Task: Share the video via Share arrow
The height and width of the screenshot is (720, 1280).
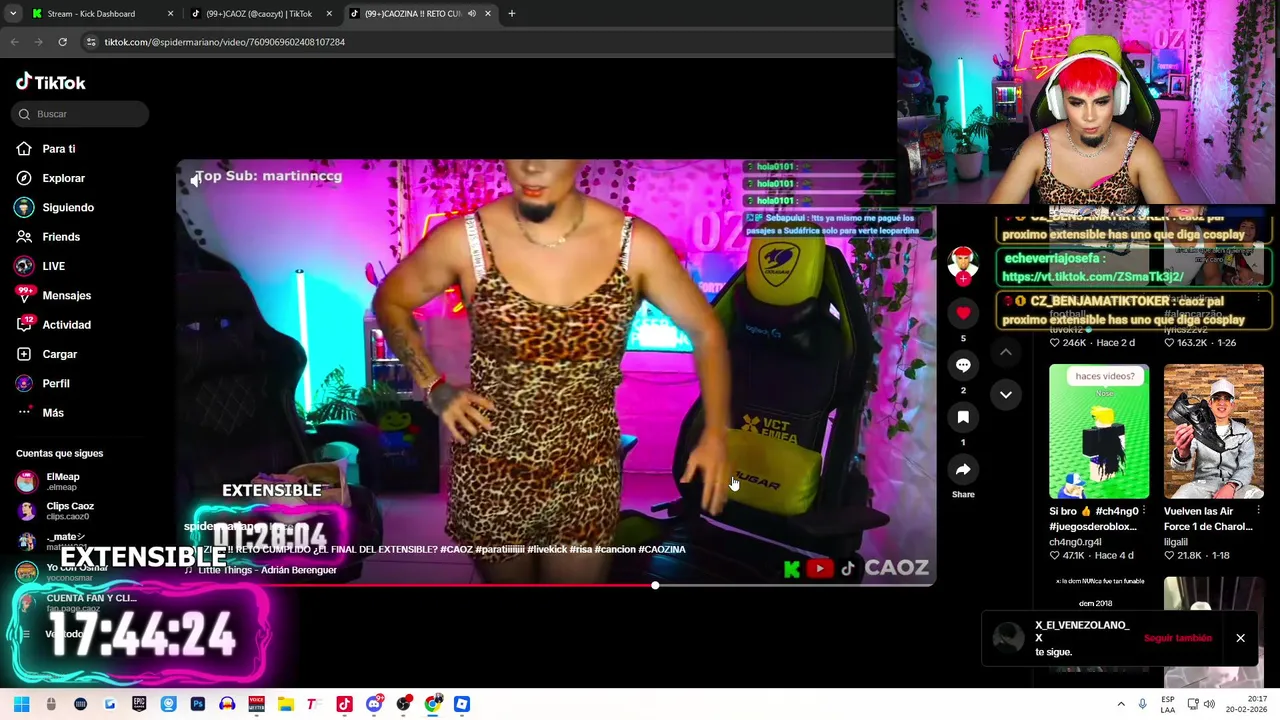Action: 963,469
